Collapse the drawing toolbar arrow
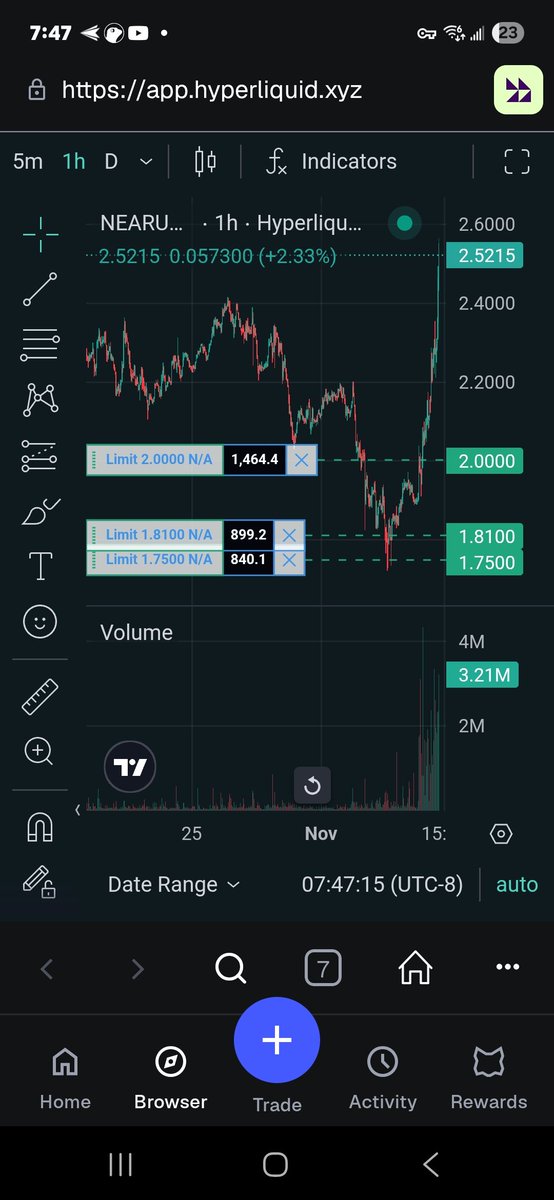Screen dimensions: 554x1200 (78, 810)
